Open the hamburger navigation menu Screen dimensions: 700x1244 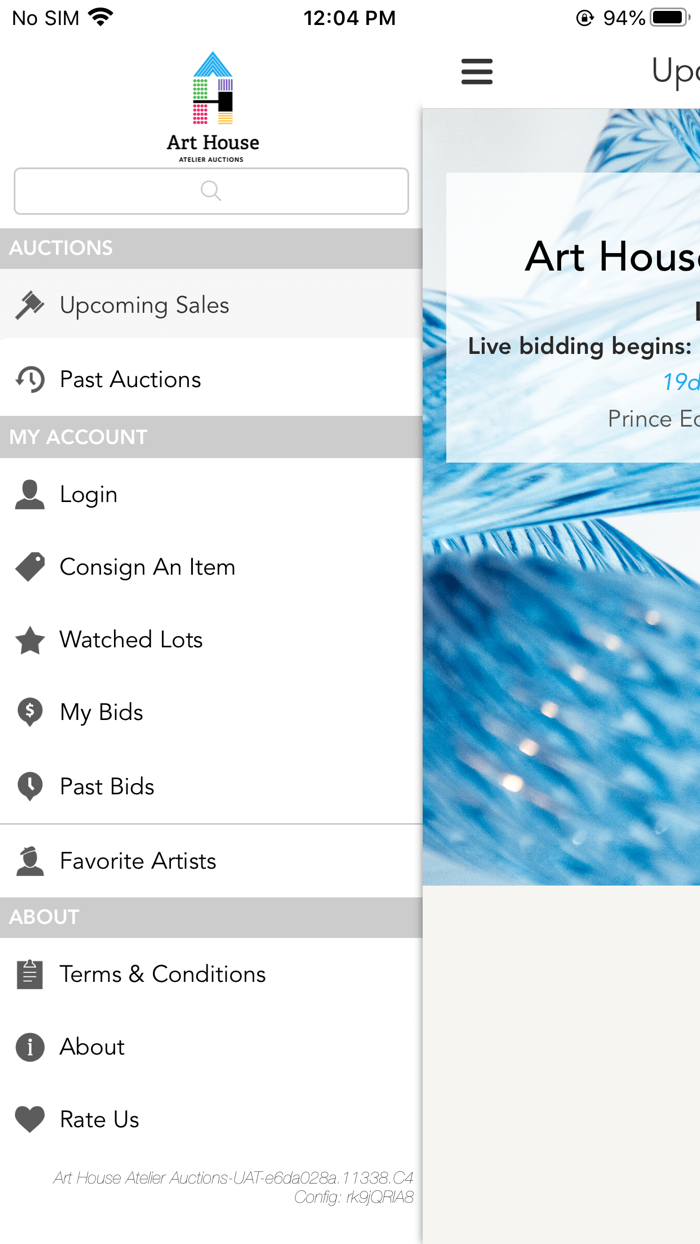[x=477, y=71]
